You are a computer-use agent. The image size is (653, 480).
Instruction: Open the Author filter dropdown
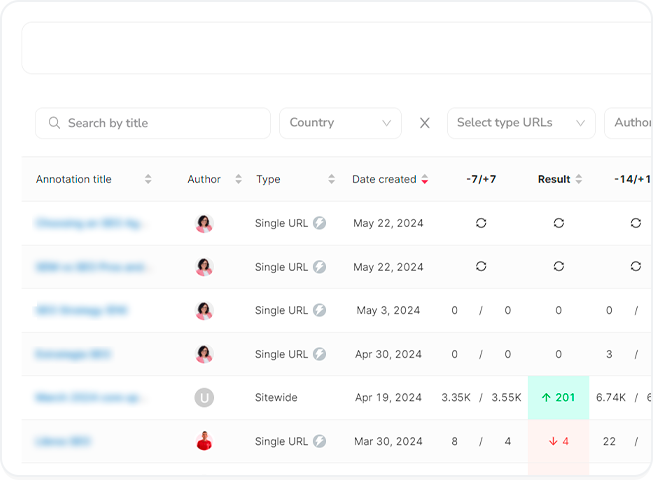tap(630, 123)
